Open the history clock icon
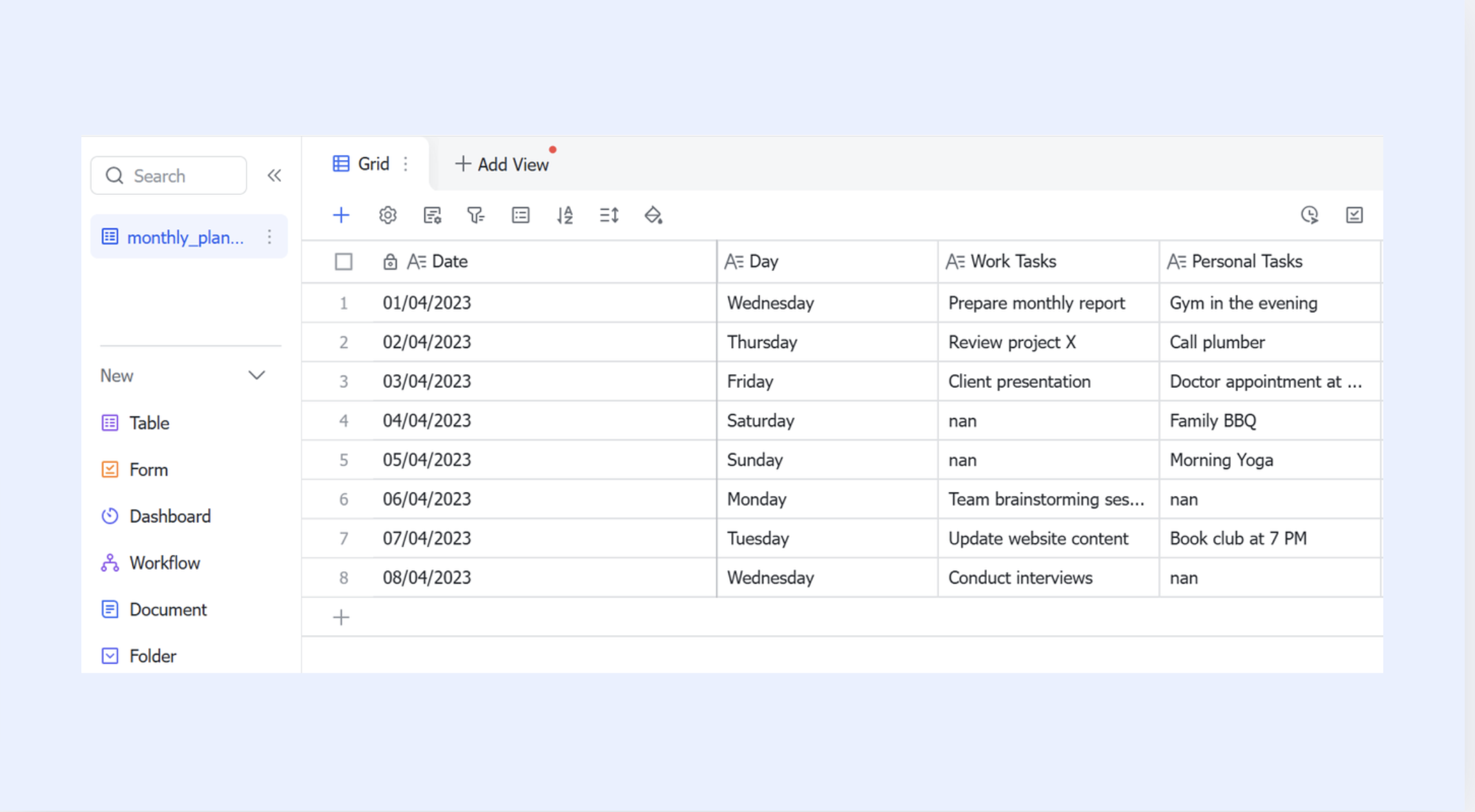 click(1310, 215)
